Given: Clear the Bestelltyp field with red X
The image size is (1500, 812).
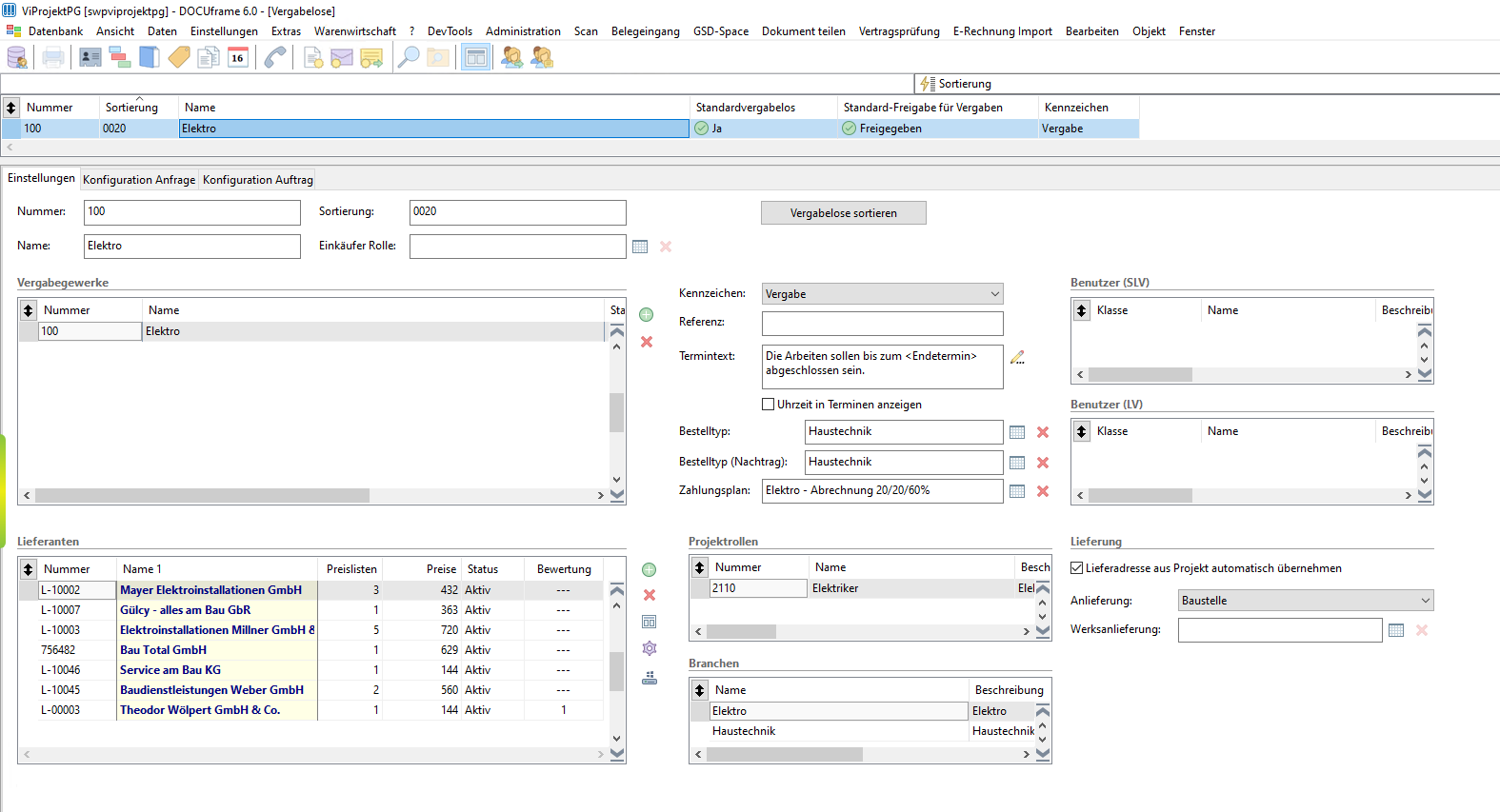Looking at the screenshot, I should coord(1043,432).
